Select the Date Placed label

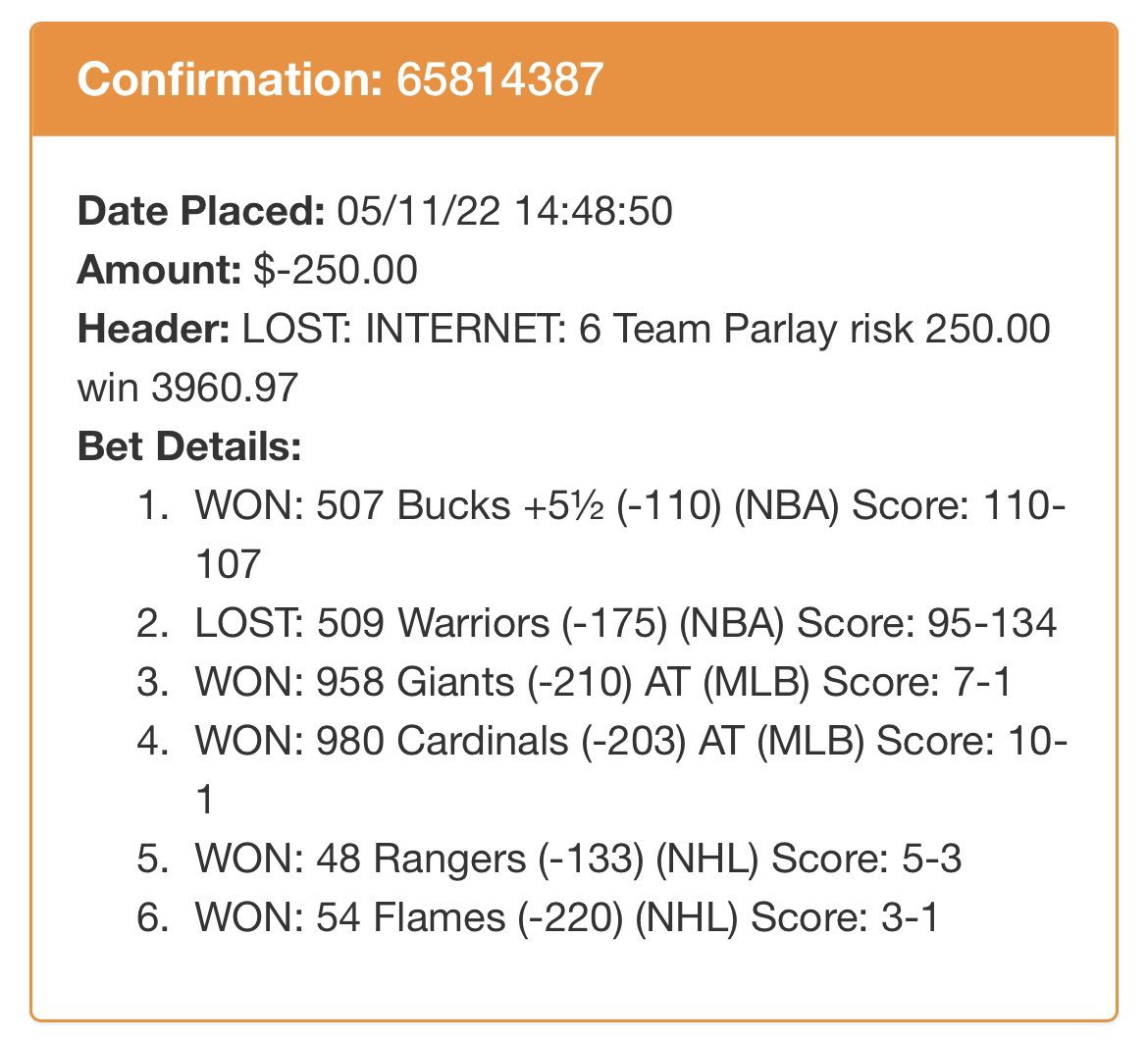pos(200,211)
